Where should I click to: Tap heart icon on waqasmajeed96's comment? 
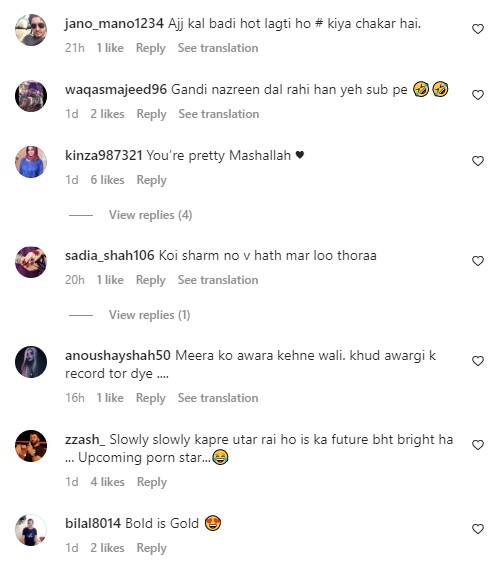tap(478, 95)
